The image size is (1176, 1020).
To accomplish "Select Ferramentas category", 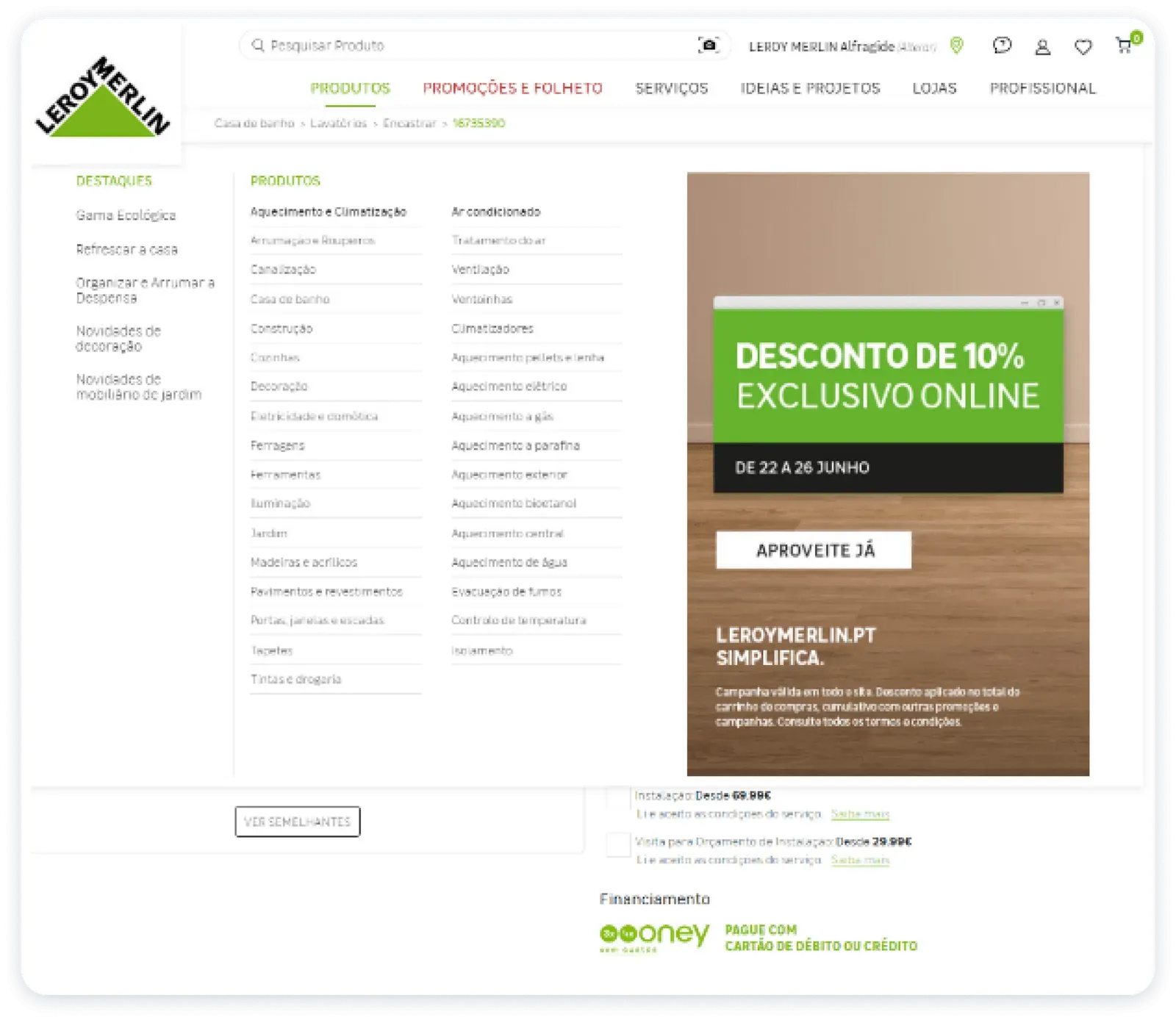I will click(285, 475).
